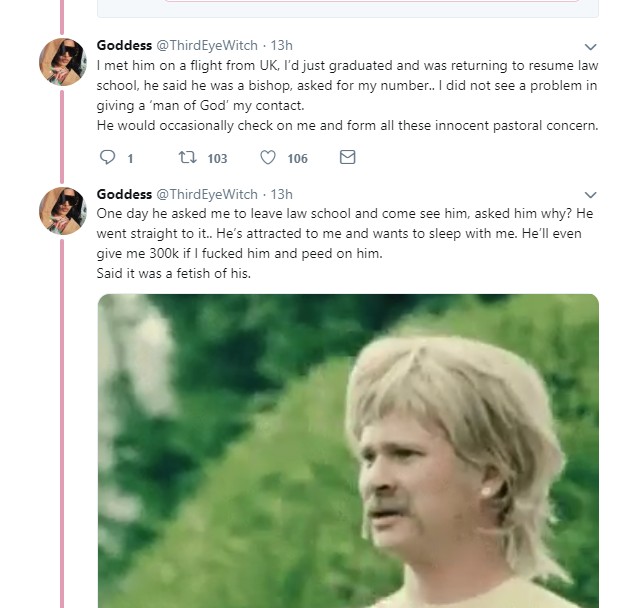This screenshot has width=631, height=608.
Task: Open the Goddess name on the flight tweet
Action: (124, 45)
